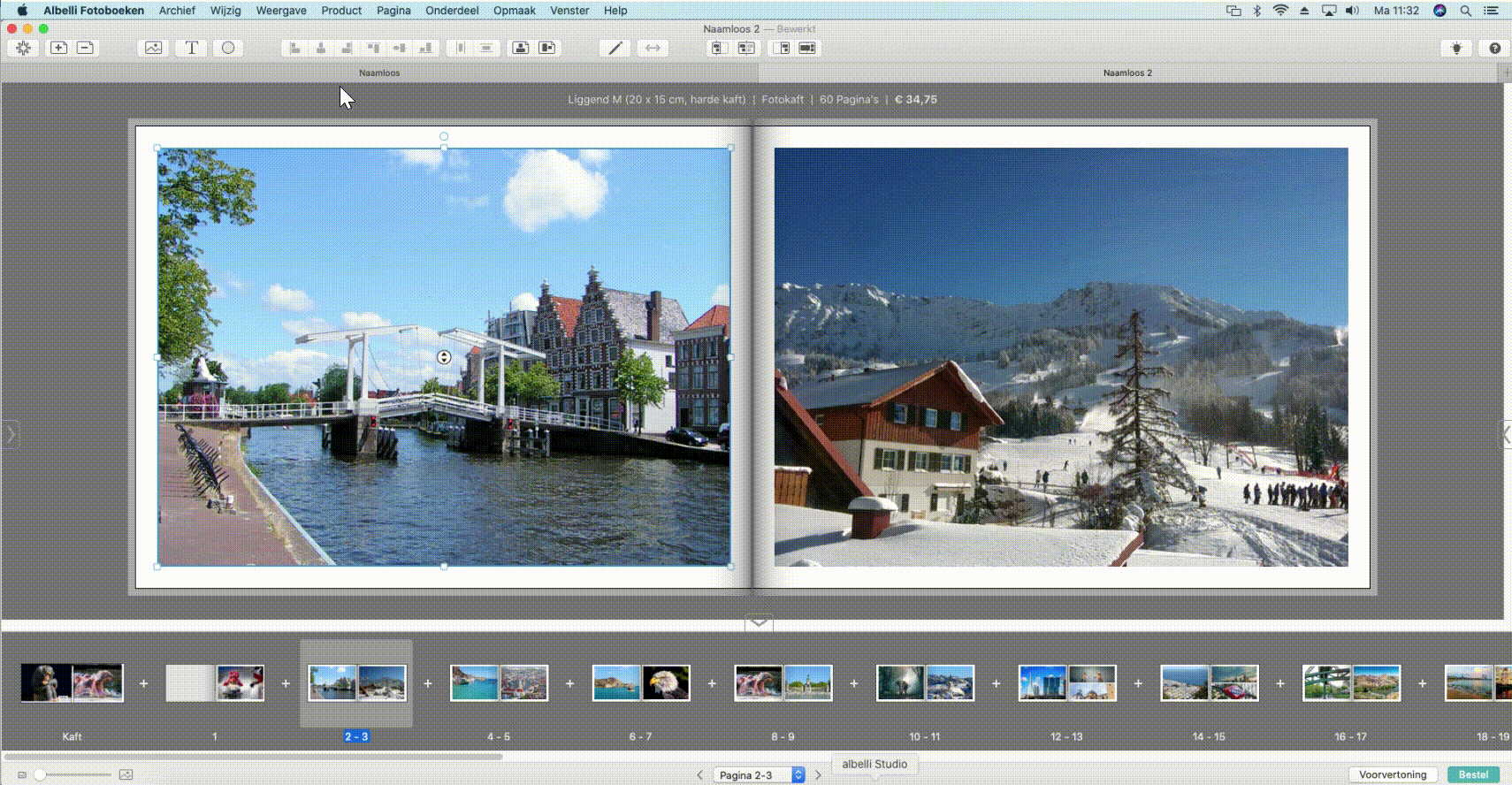Click the double-arrow swap icon
Screen dimensions: 1512x785
point(653,48)
